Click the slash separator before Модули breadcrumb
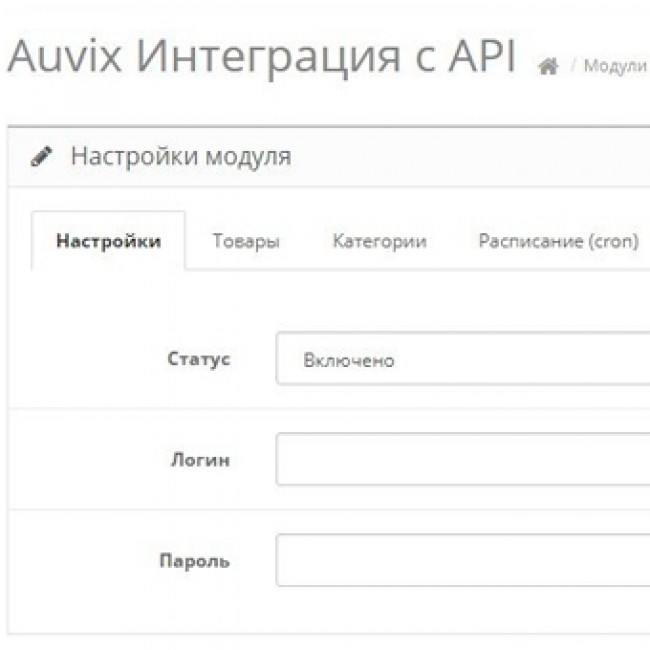 coord(575,68)
